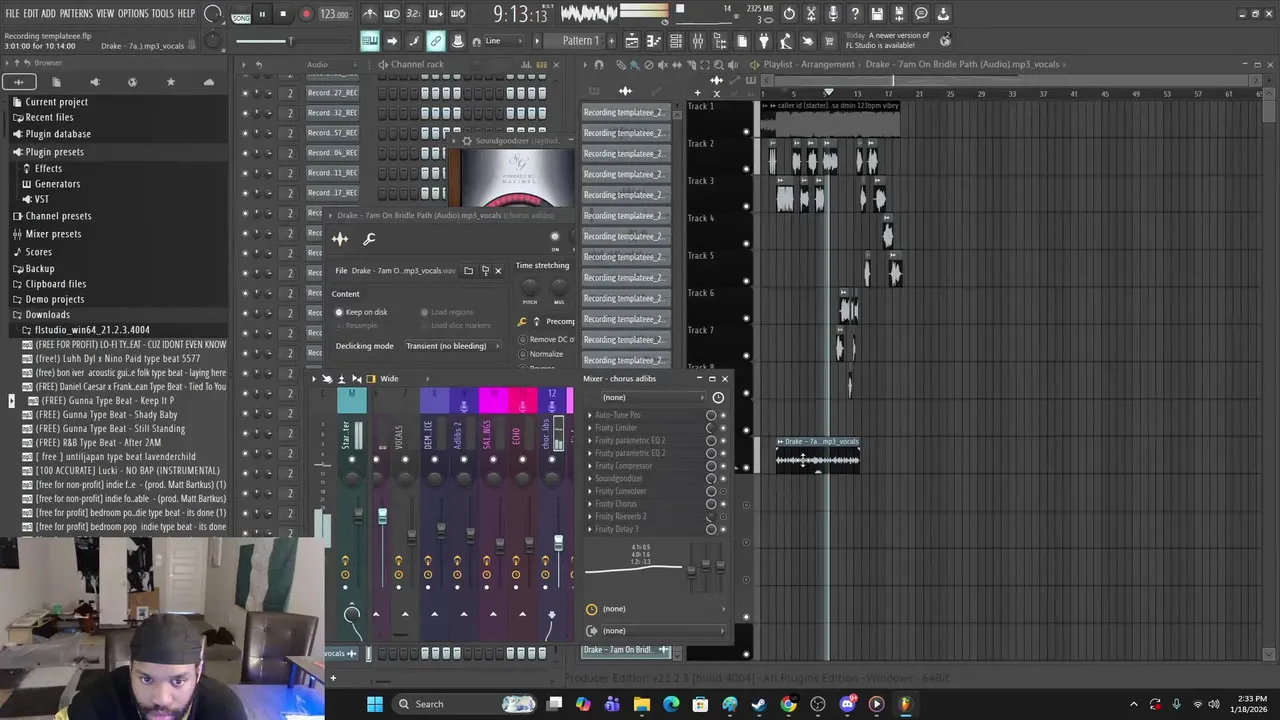1280x720 pixels.
Task: Click the mixer clock icon near preset selector
Action: point(718,398)
